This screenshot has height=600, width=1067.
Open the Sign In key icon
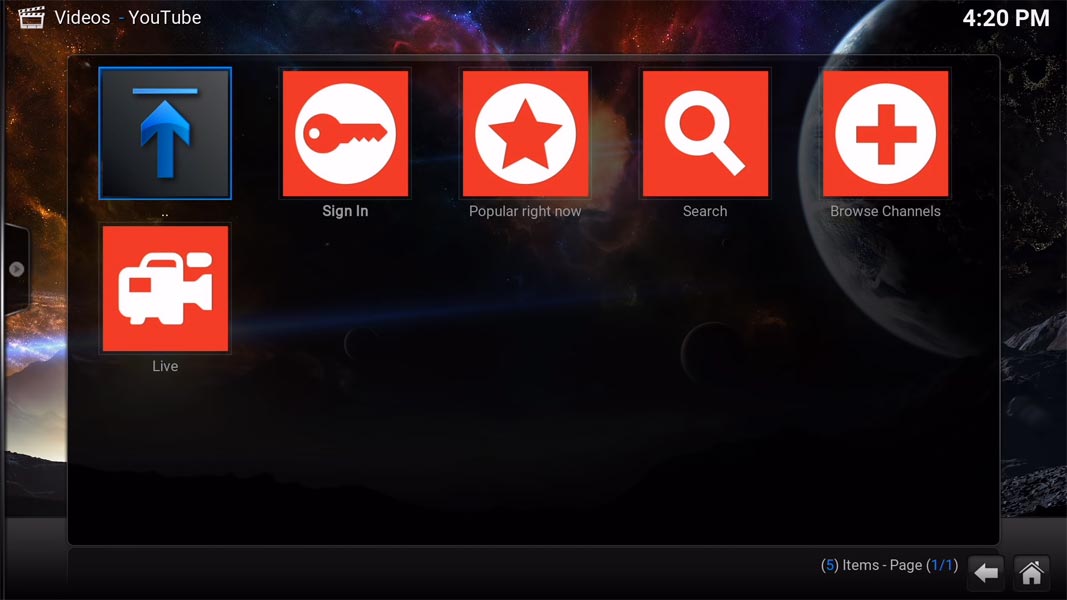tap(346, 133)
